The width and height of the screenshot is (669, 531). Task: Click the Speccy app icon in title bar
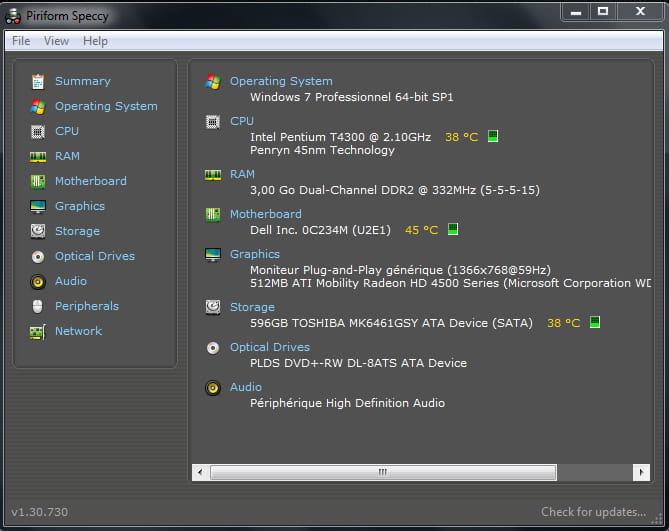pyautogui.click(x=13, y=16)
